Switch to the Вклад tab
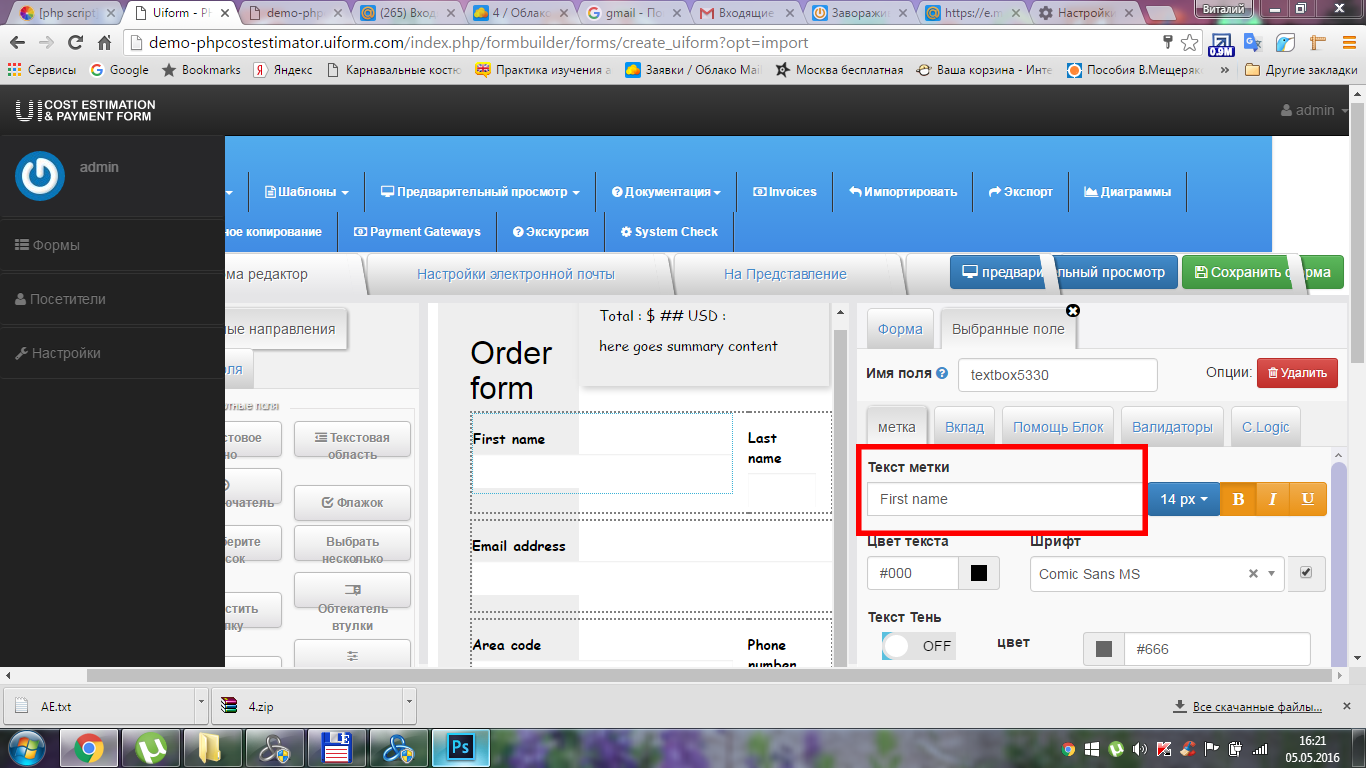 tap(964, 427)
